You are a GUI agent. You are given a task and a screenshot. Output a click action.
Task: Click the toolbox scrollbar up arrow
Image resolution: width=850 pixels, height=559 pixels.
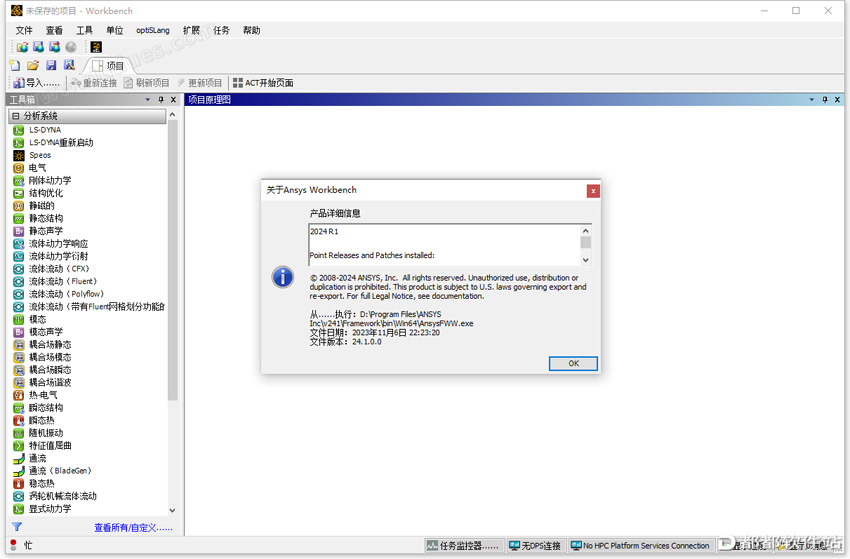172,115
